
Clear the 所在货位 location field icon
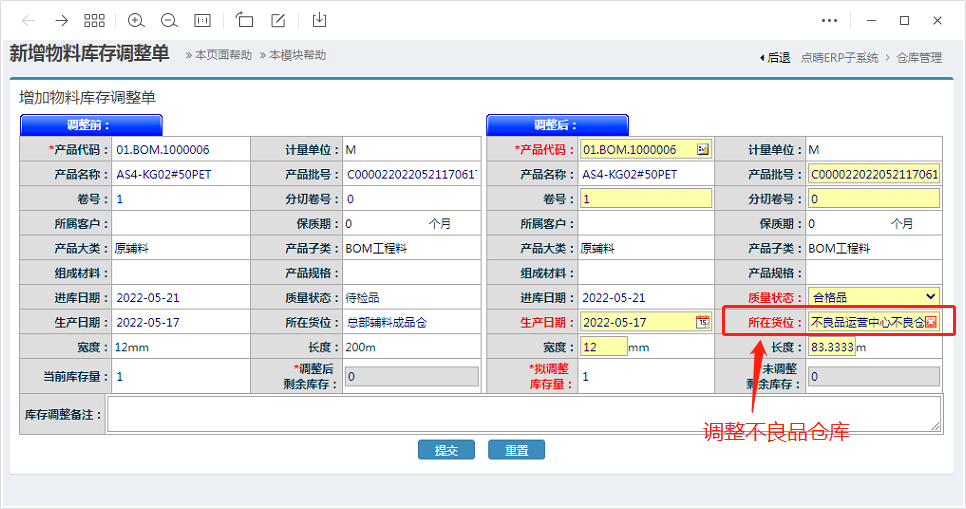click(x=931, y=322)
